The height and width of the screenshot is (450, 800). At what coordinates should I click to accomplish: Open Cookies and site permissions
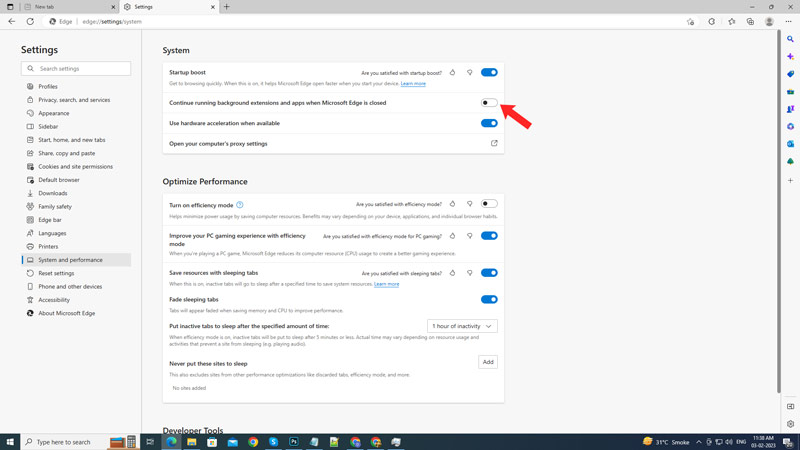click(x=76, y=166)
